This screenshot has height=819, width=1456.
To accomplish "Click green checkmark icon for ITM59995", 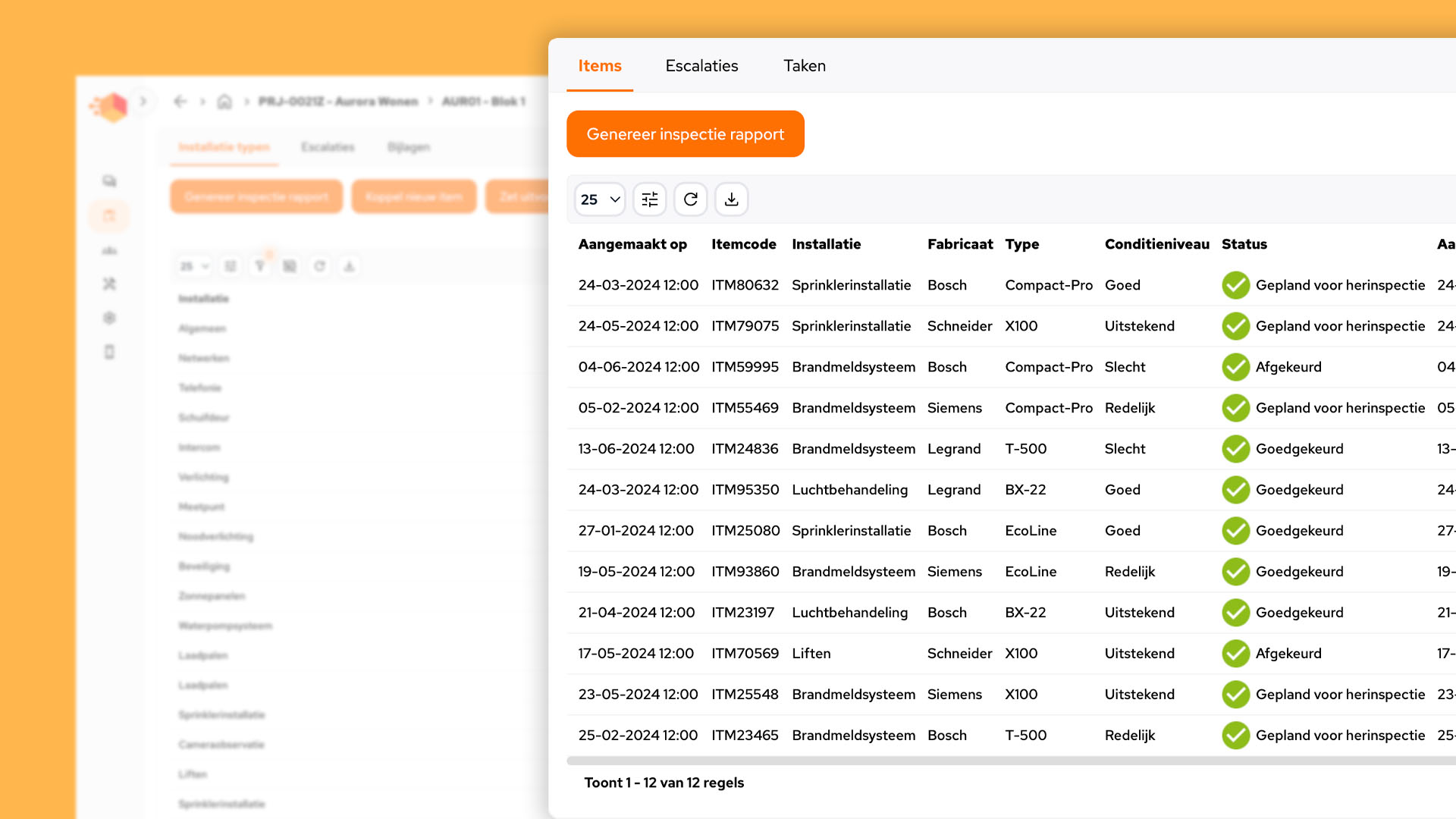I will point(1235,367).
